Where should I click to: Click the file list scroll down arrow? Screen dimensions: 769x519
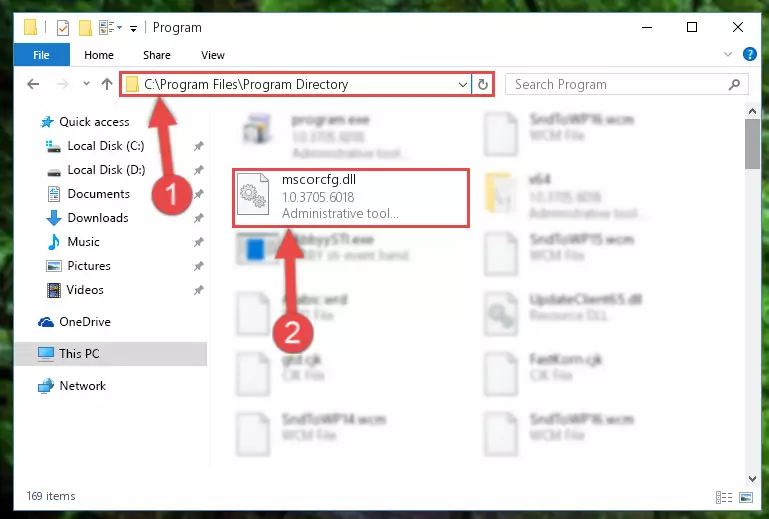(x=752, y=478)
